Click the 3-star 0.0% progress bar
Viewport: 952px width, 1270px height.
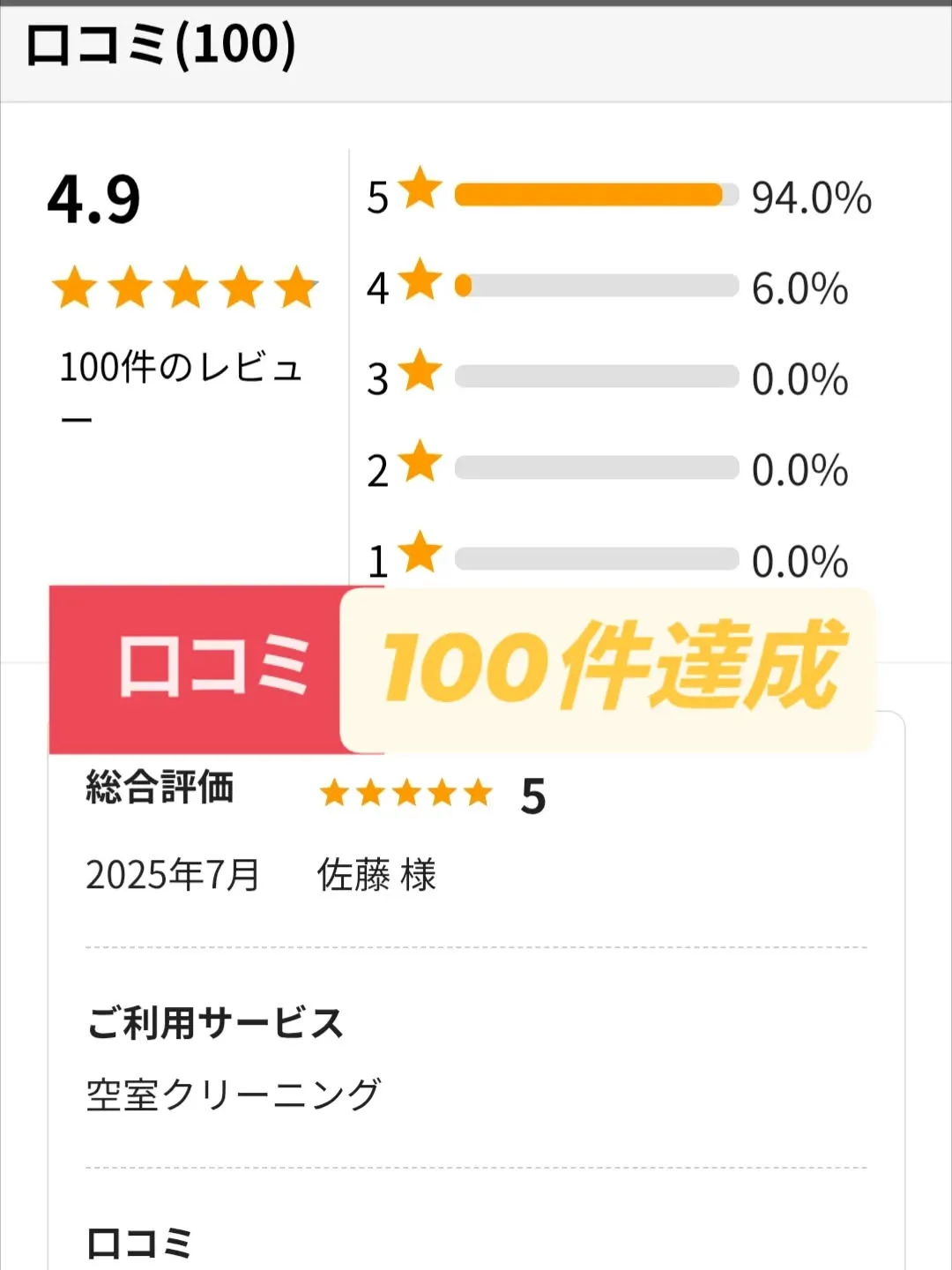tap(597, 377)
